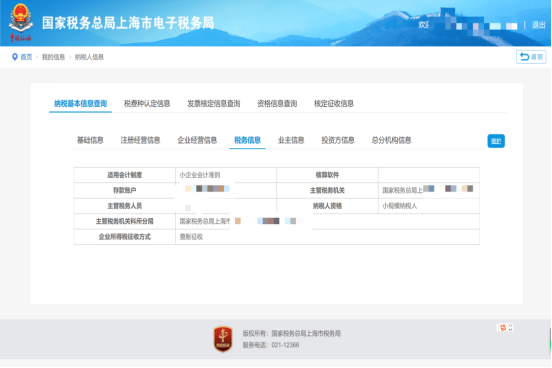Go to 首页 breadcrumb link
This screenshot has height=368, width=552.
pyautogui.click(x=26, y=57)
